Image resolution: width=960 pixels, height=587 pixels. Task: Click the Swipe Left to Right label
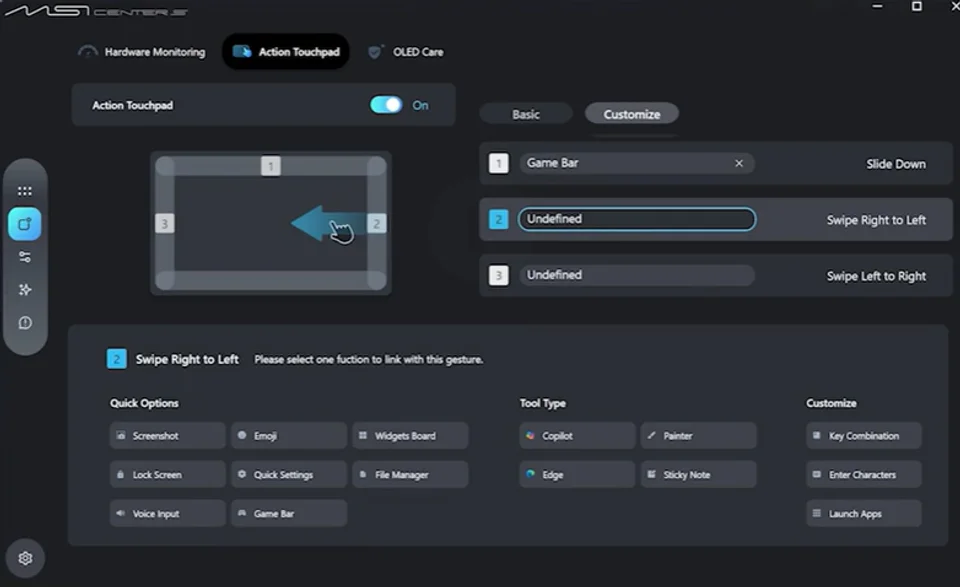[876, 276]
